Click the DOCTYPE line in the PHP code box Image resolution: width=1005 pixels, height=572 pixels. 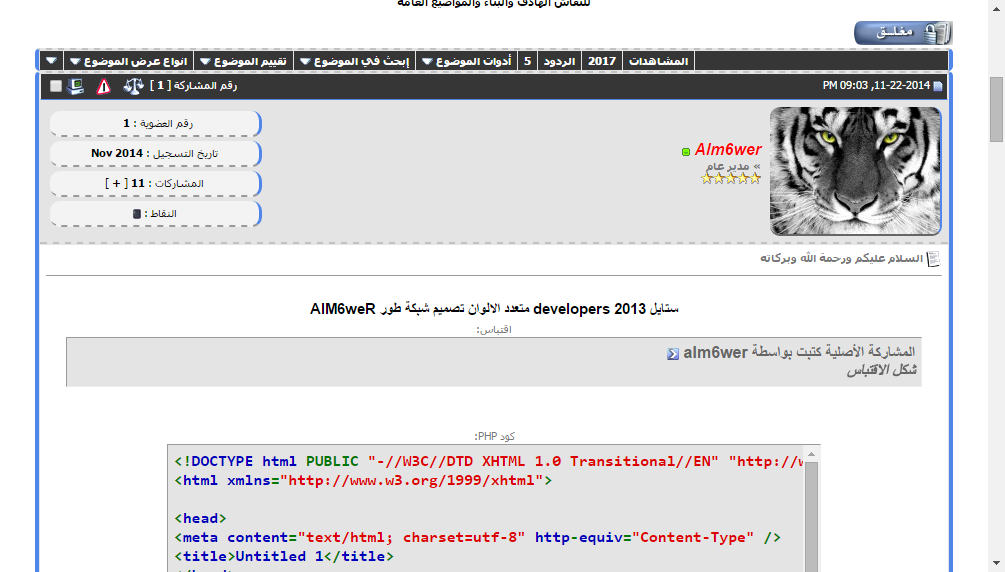pos(488,461)
